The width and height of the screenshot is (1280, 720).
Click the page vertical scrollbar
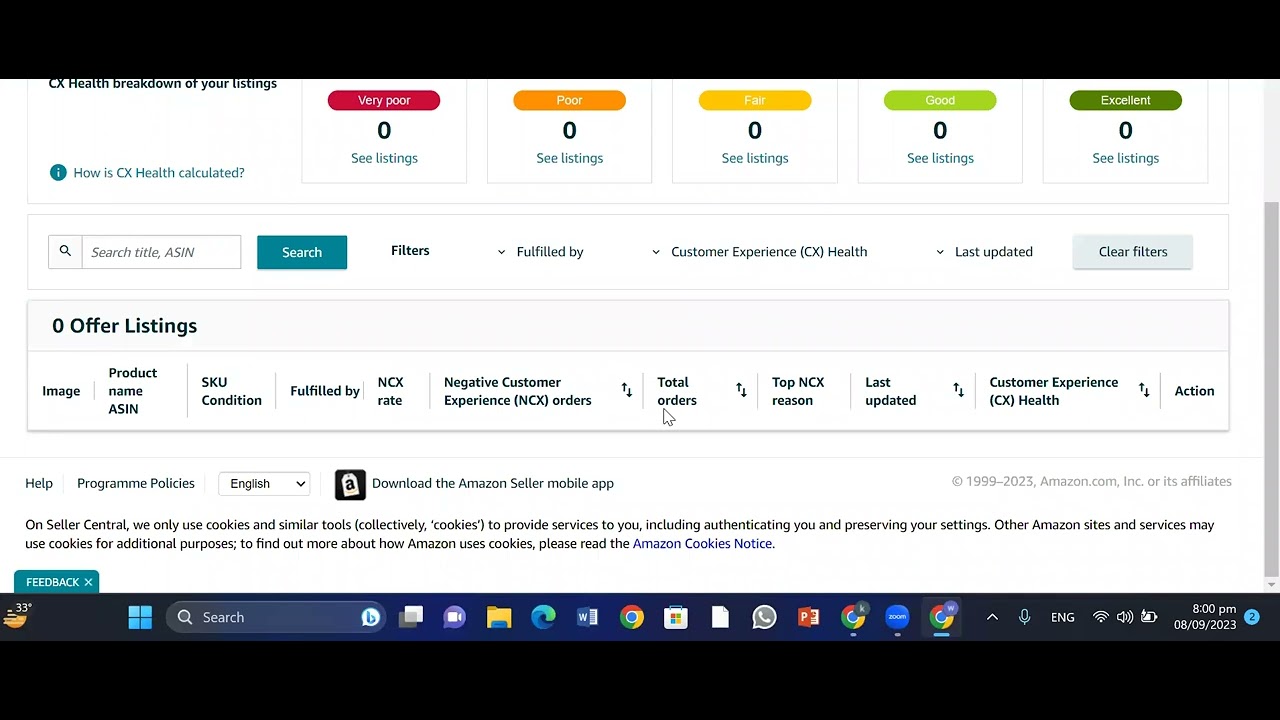[1272, 390]
